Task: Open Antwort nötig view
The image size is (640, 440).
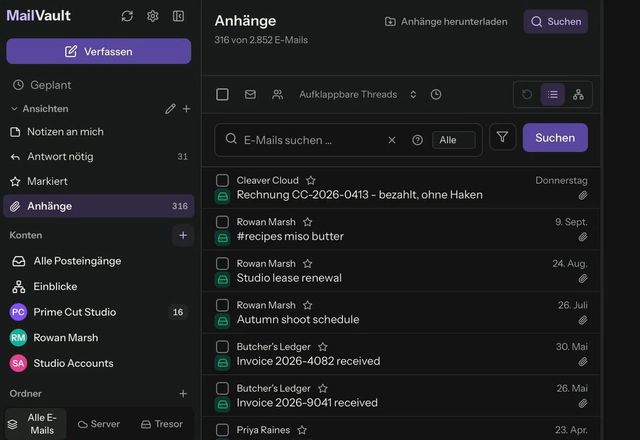Action: point(98,156)
